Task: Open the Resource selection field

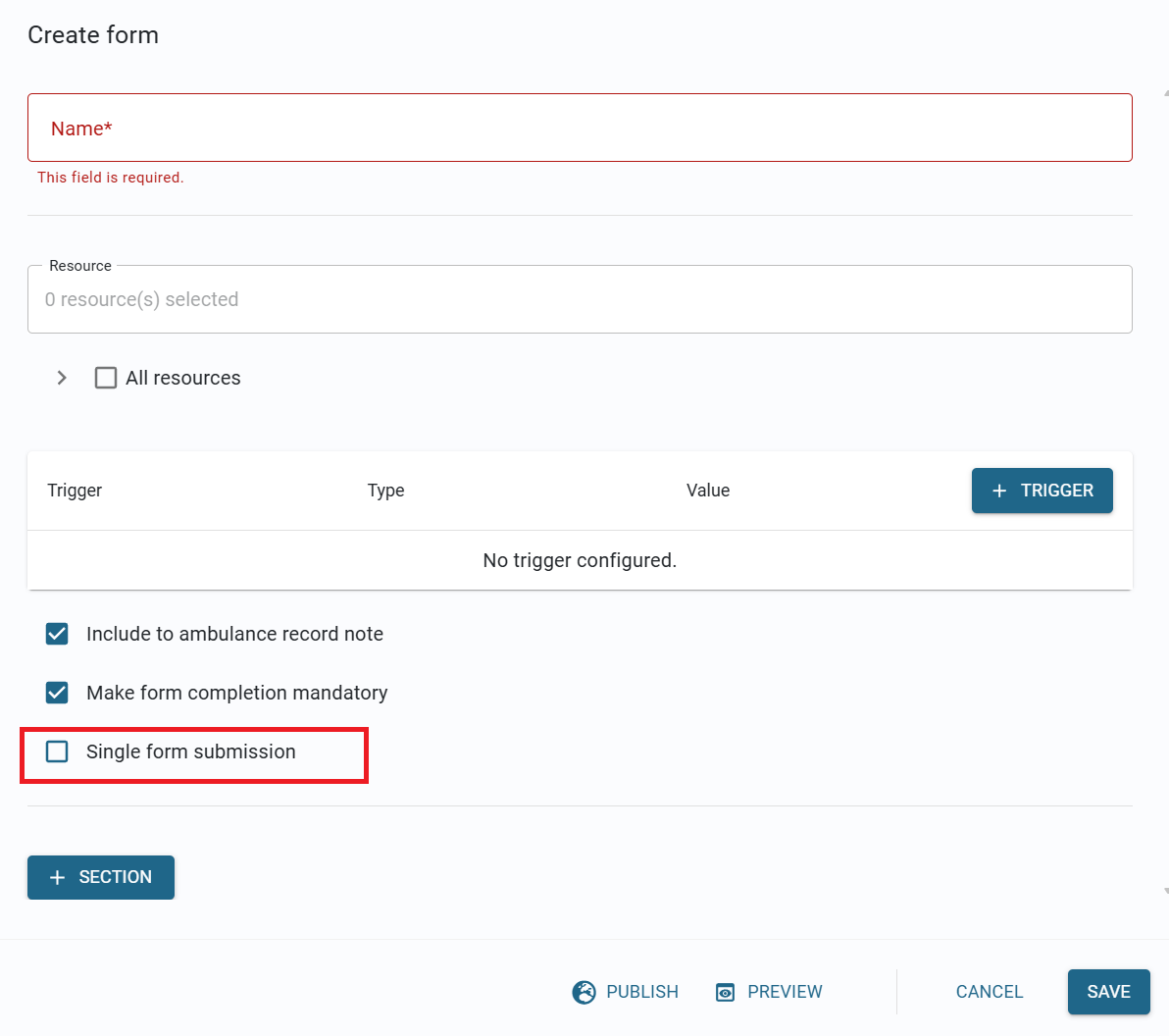Action: point(579,299)
